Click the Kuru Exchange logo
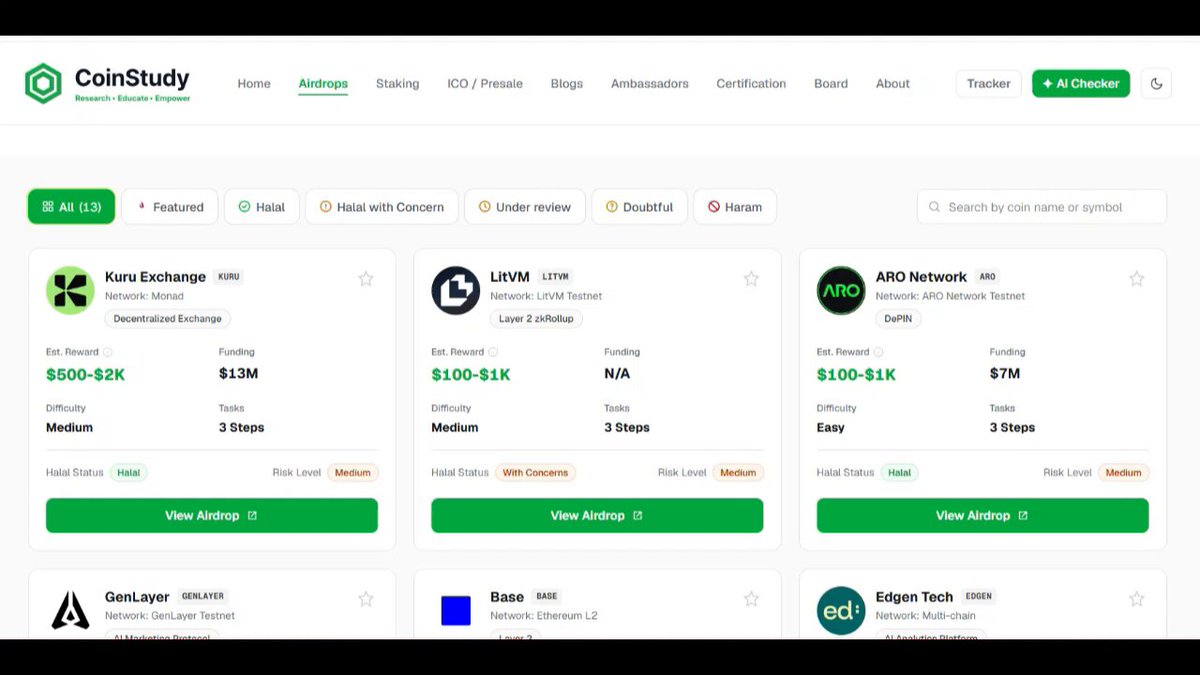 70,291
